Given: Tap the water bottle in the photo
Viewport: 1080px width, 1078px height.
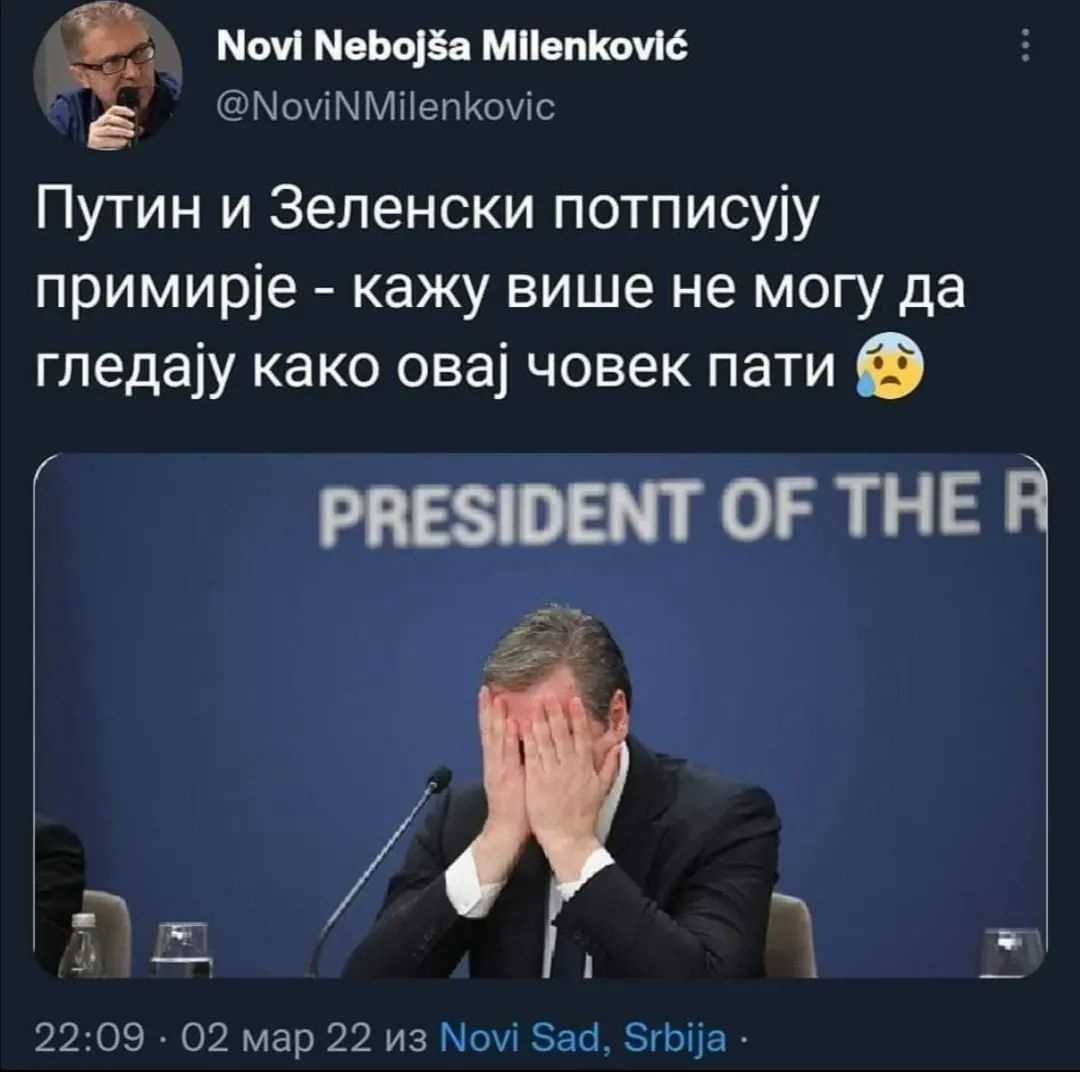Looking at the screenshot, I should 84,944.
